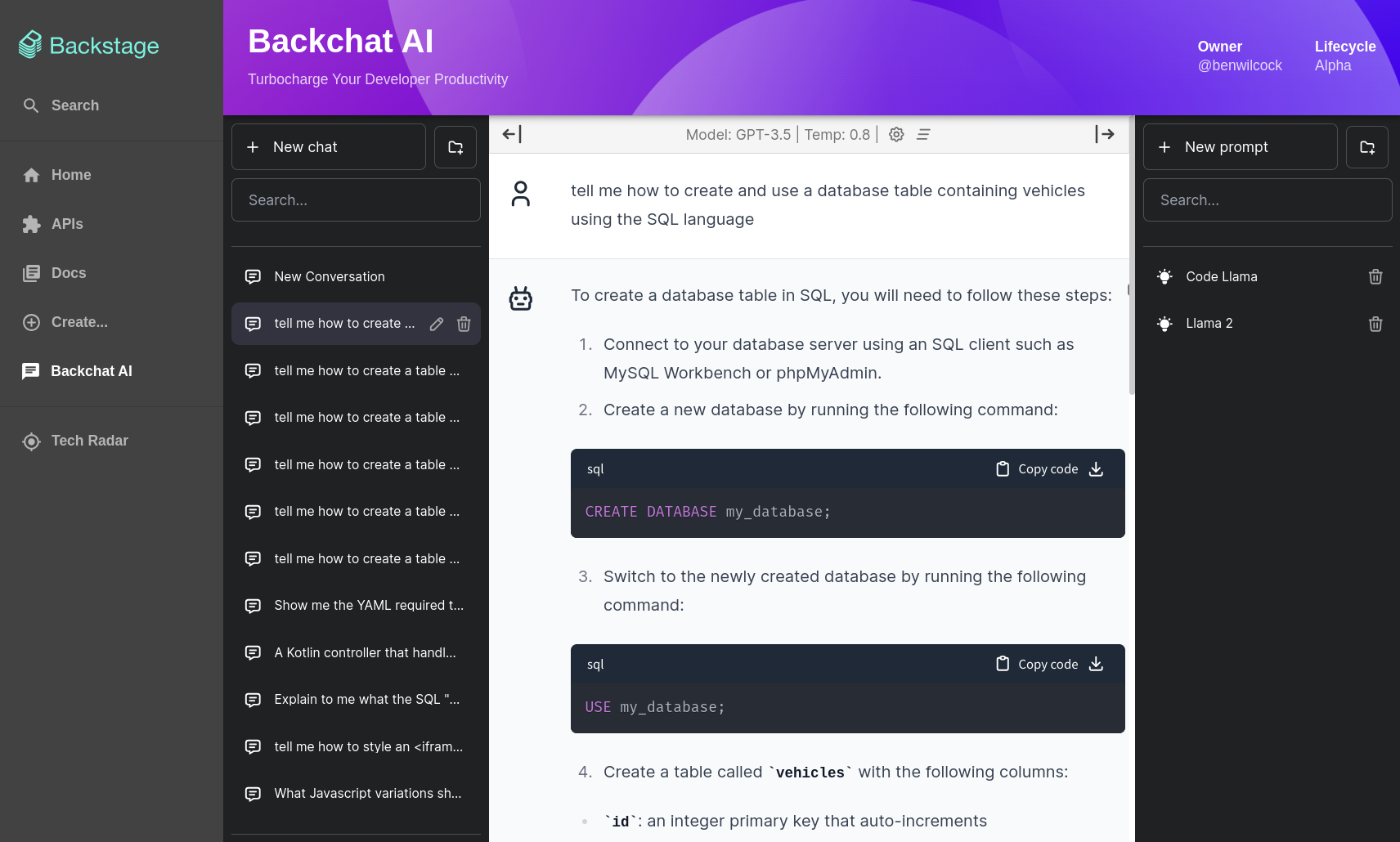Click USE my_database; code text
The height and width of the screenshot is (842, 1400).
[655, 707]
